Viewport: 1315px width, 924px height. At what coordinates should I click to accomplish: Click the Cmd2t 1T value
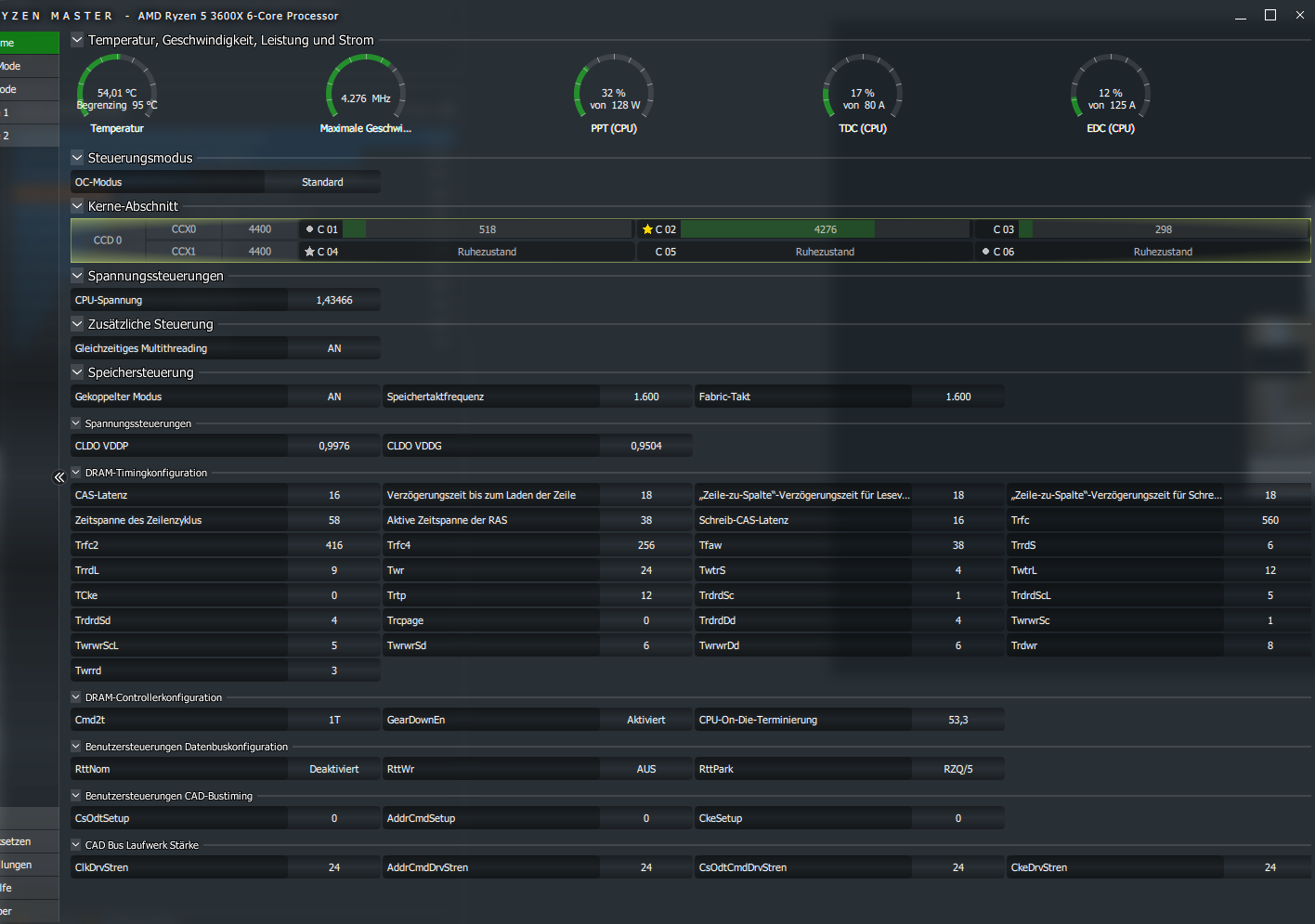pos(334,720)
